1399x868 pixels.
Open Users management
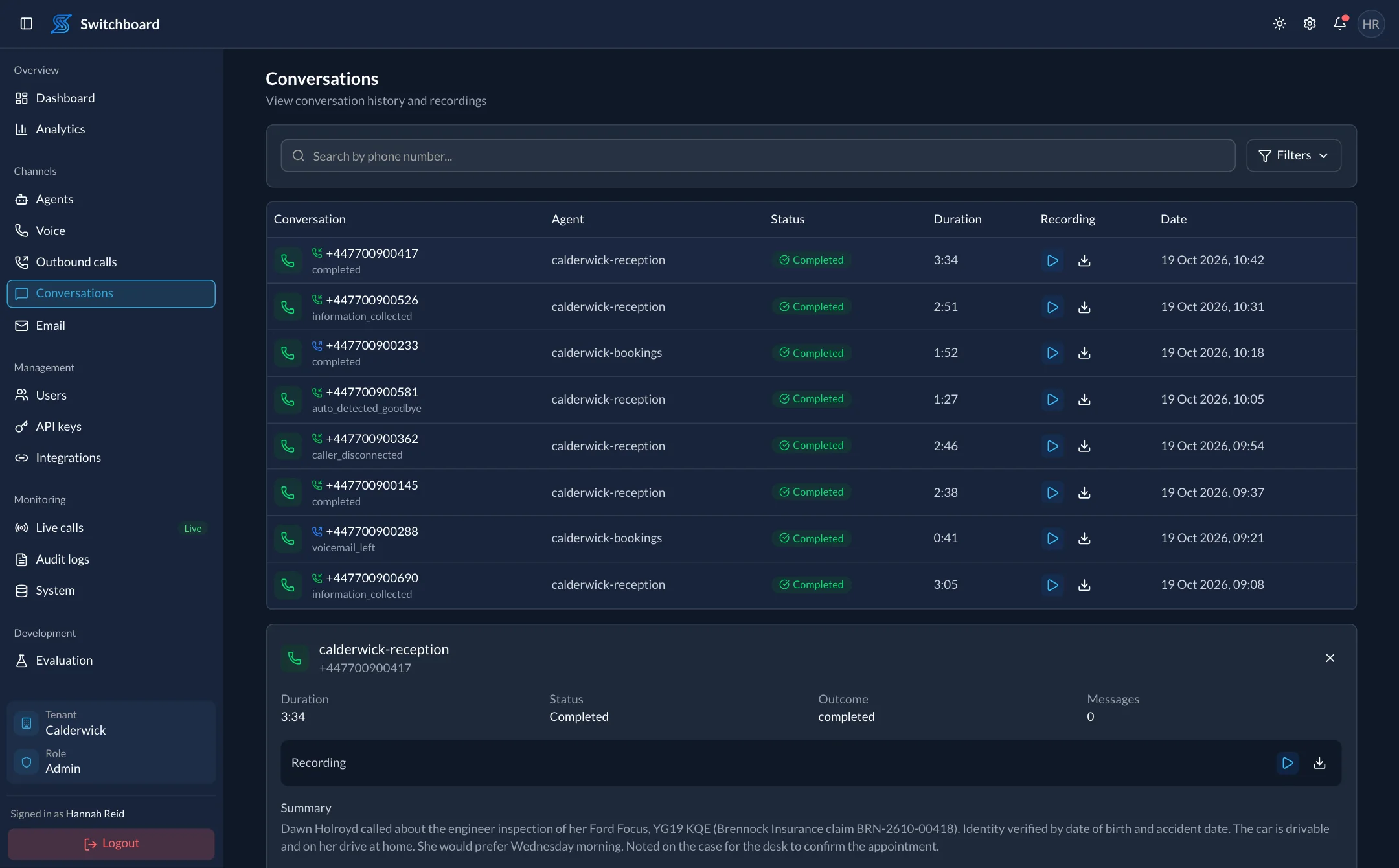point(111,396)
